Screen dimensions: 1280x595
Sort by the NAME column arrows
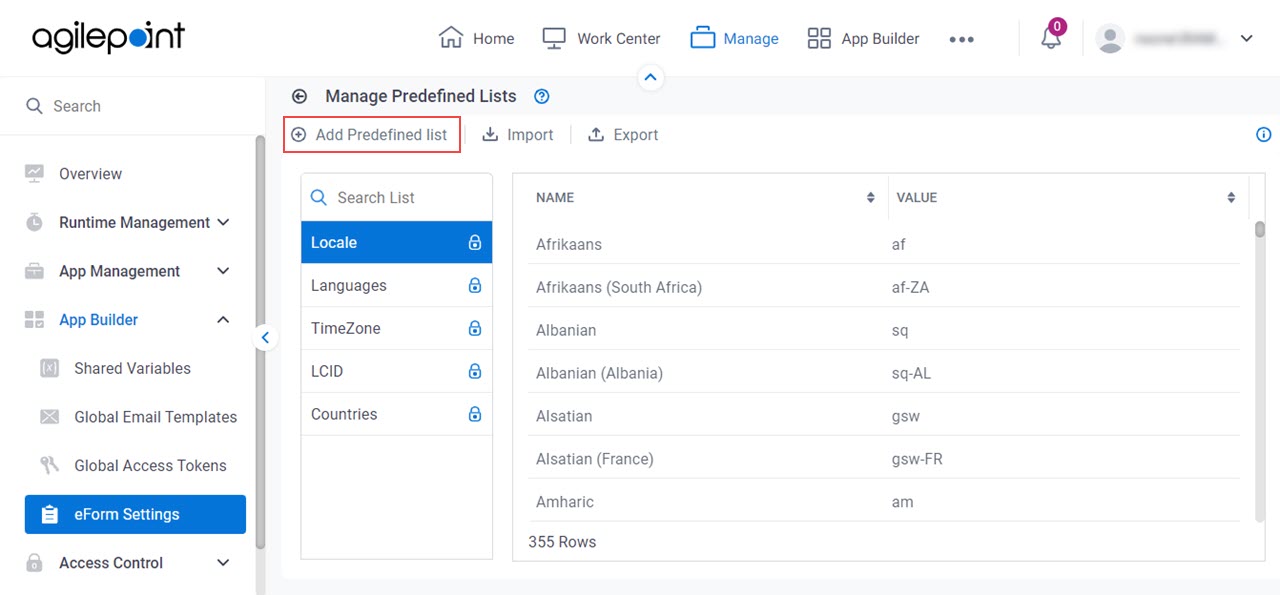[871, 198]
